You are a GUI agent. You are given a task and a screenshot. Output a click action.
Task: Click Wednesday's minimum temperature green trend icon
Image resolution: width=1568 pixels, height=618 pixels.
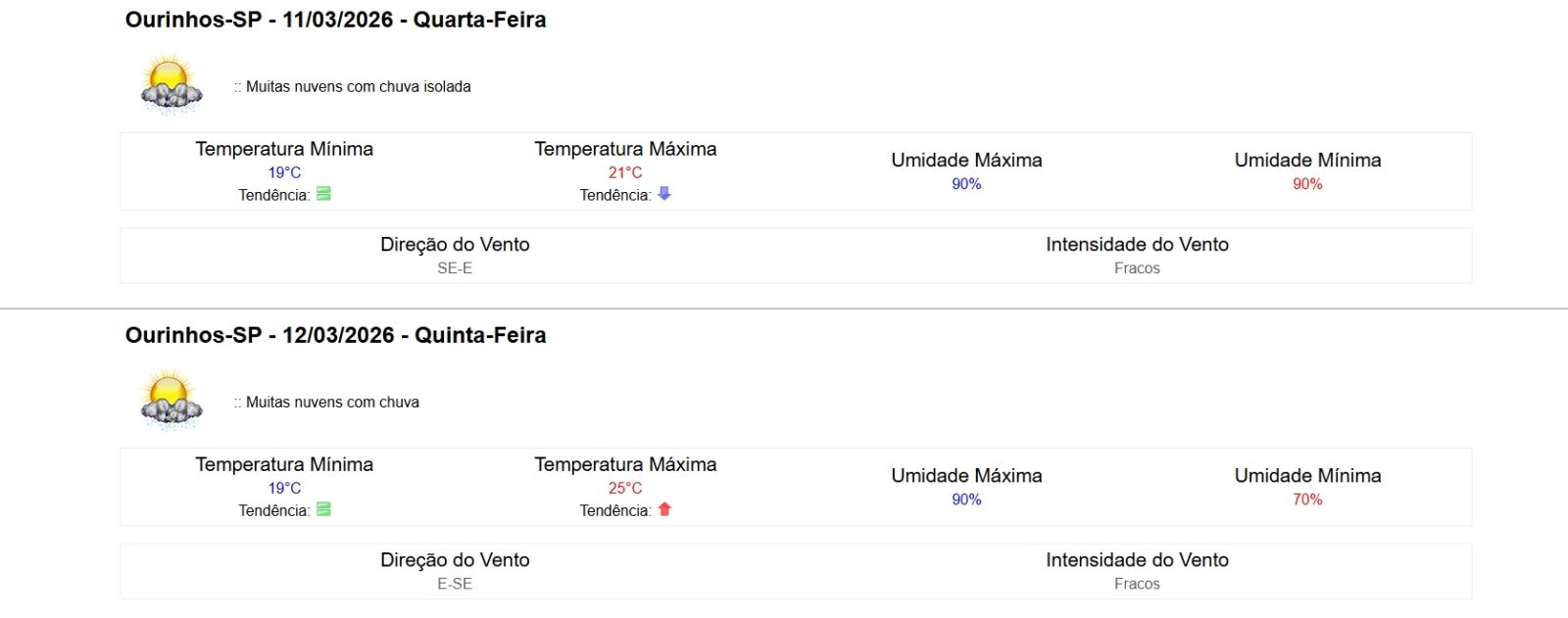[323, 194]
